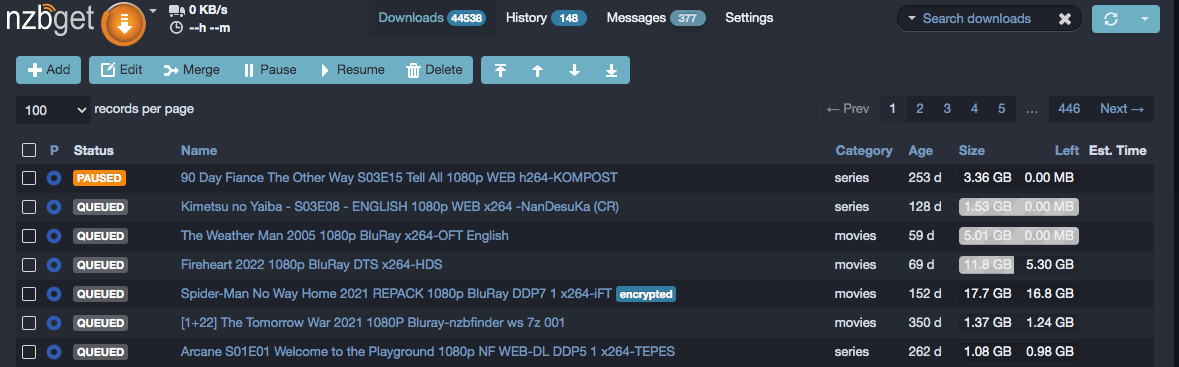Click the download speed truck icon
The image size is (1179, 367).
click(x=177, y=11)
